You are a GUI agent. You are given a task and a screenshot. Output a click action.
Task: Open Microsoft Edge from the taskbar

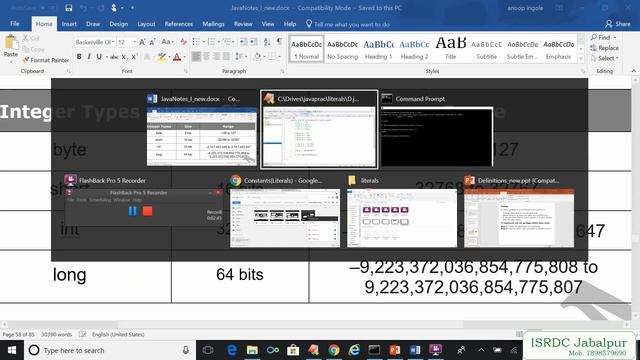[x=232, y=350]
